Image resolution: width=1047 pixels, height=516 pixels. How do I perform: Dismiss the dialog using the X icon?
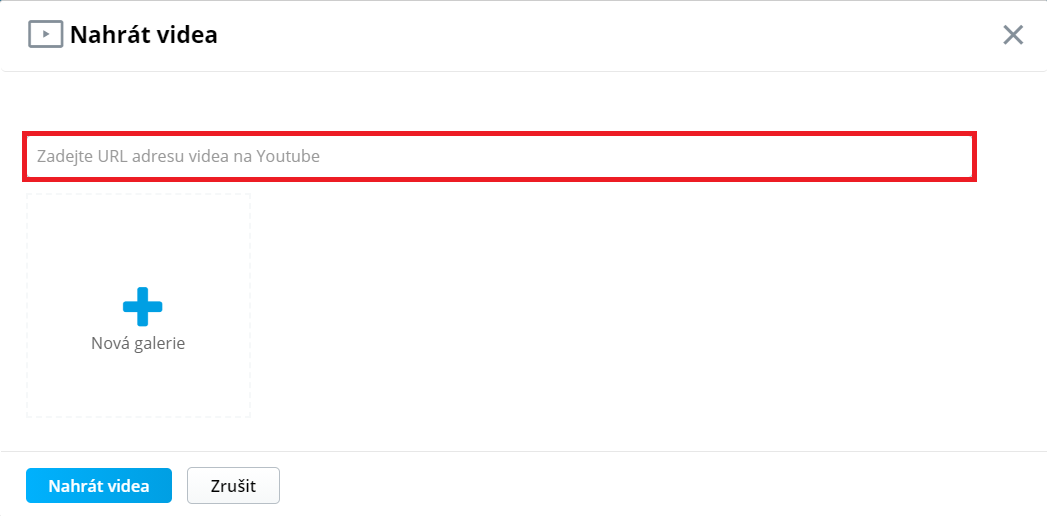click(x=1013, y=35)
